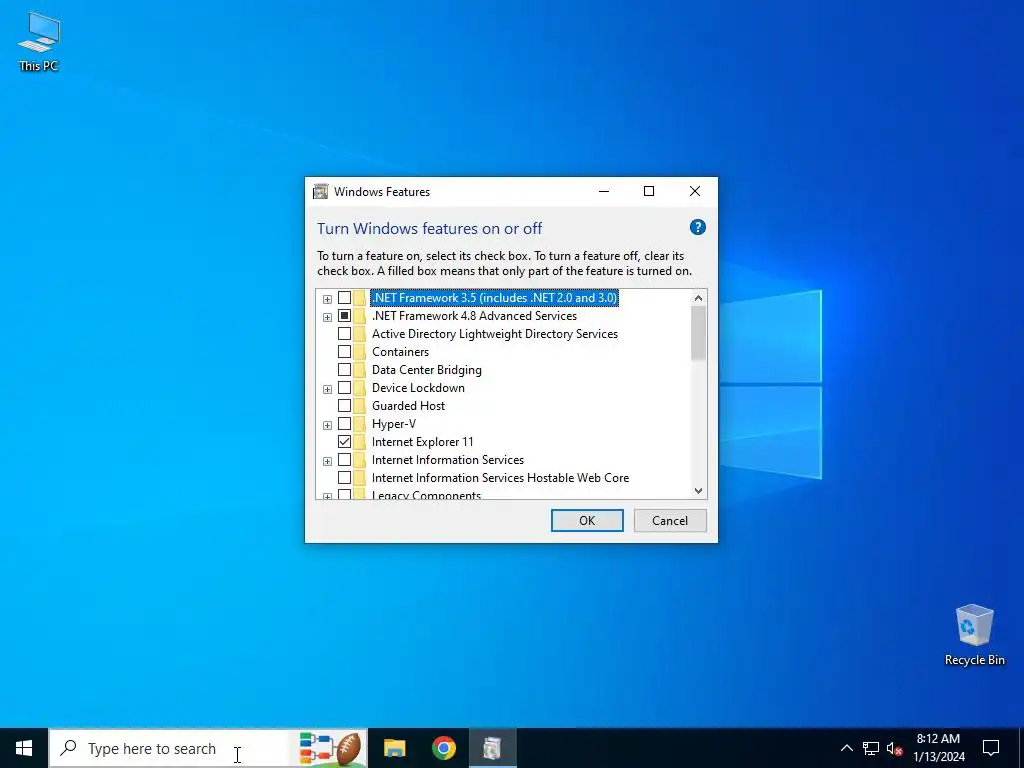1024x768 pixels.
Task: Check the Guarded Host box
Action: 344,406
